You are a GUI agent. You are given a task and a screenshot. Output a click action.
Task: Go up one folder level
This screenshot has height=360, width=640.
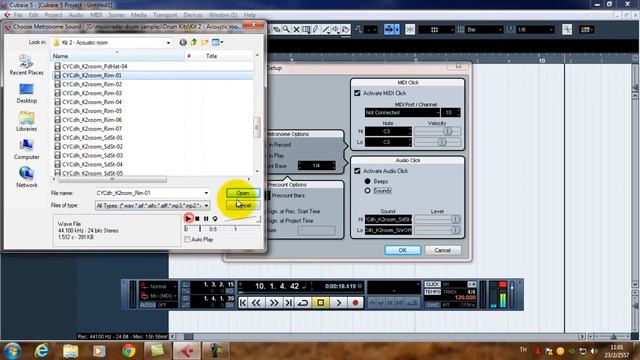pos(194,42)
